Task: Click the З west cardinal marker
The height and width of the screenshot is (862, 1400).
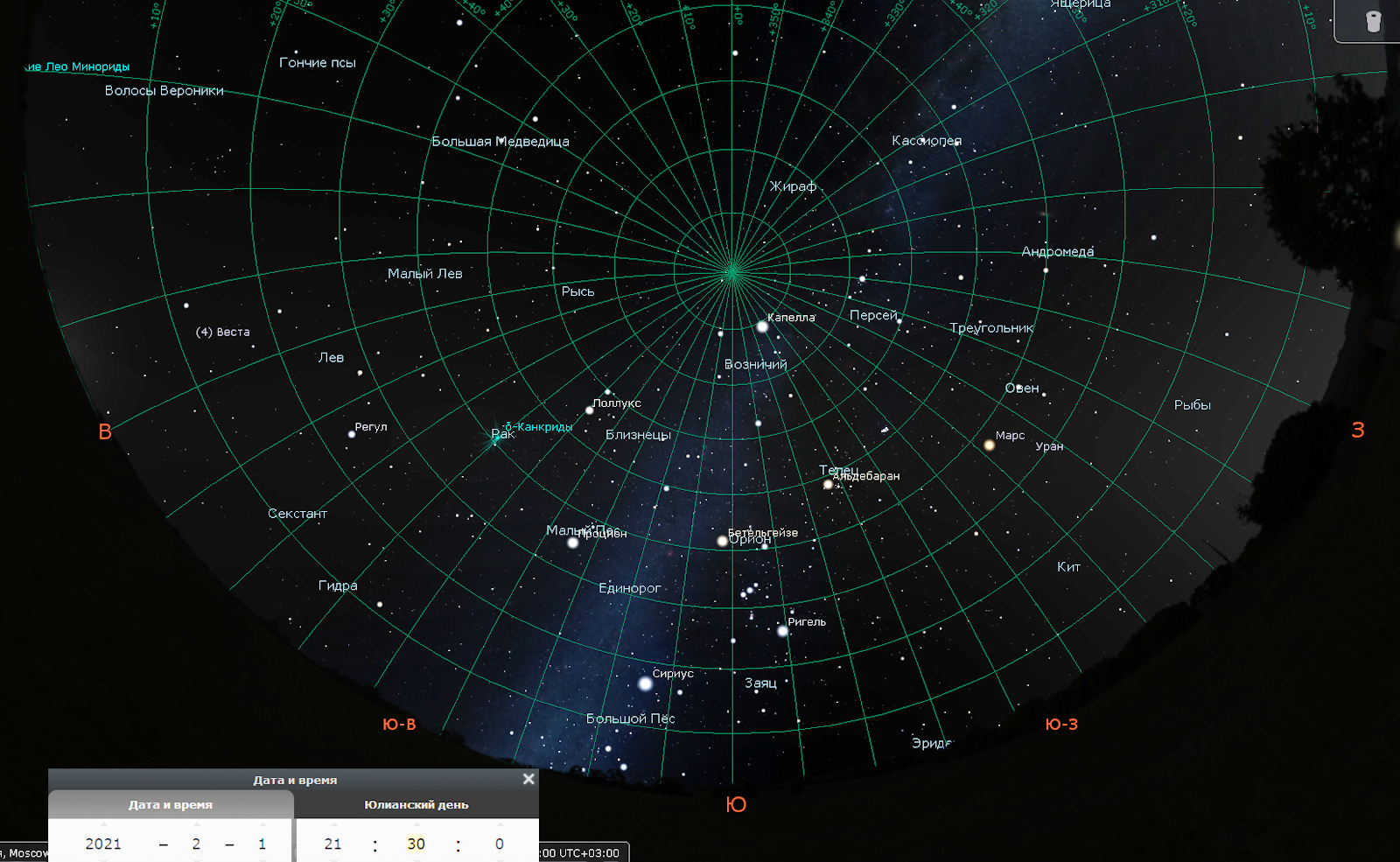Action: (1358, 431)
